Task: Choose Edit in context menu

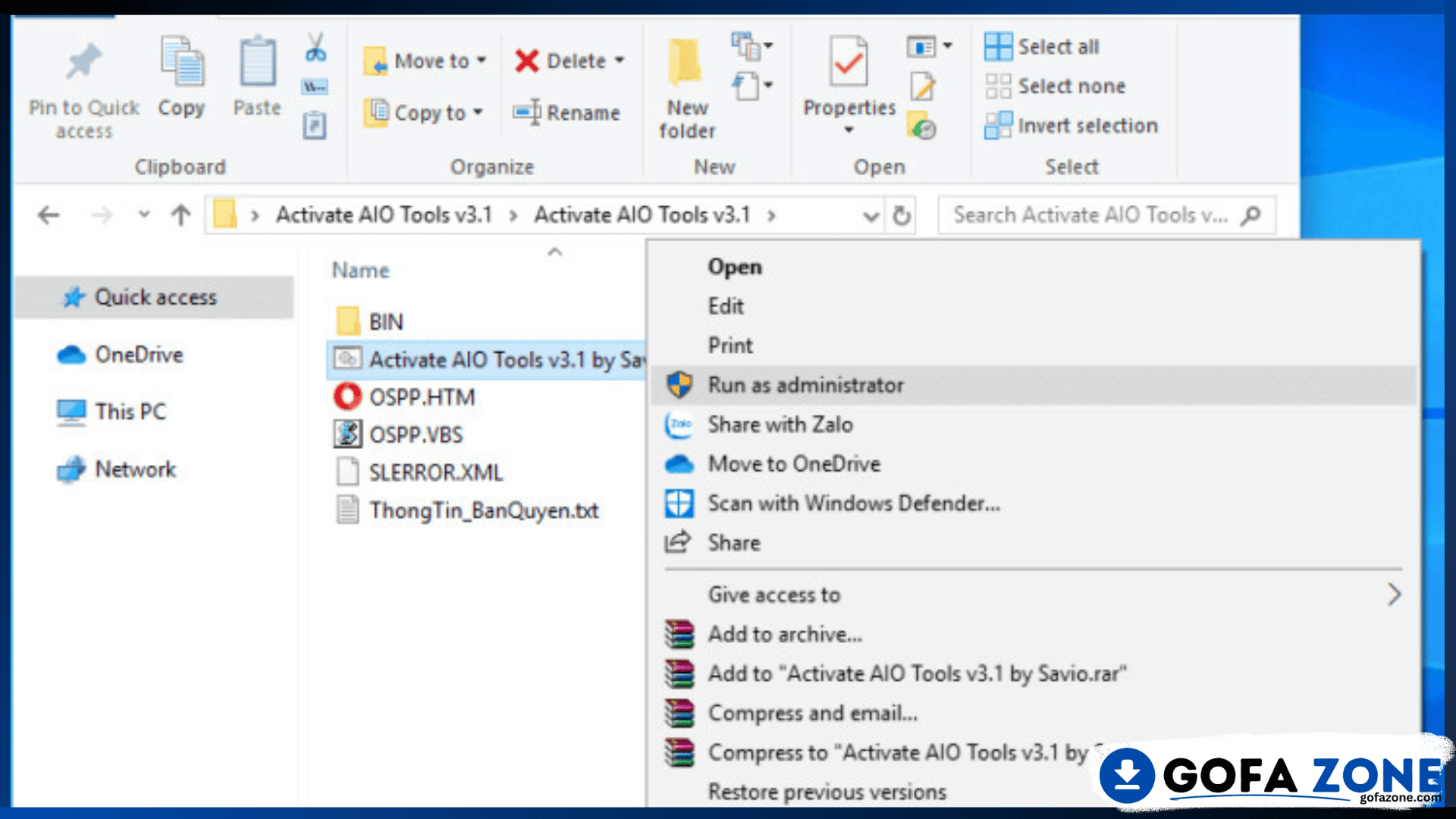Action: click(x=1034, y=306)
